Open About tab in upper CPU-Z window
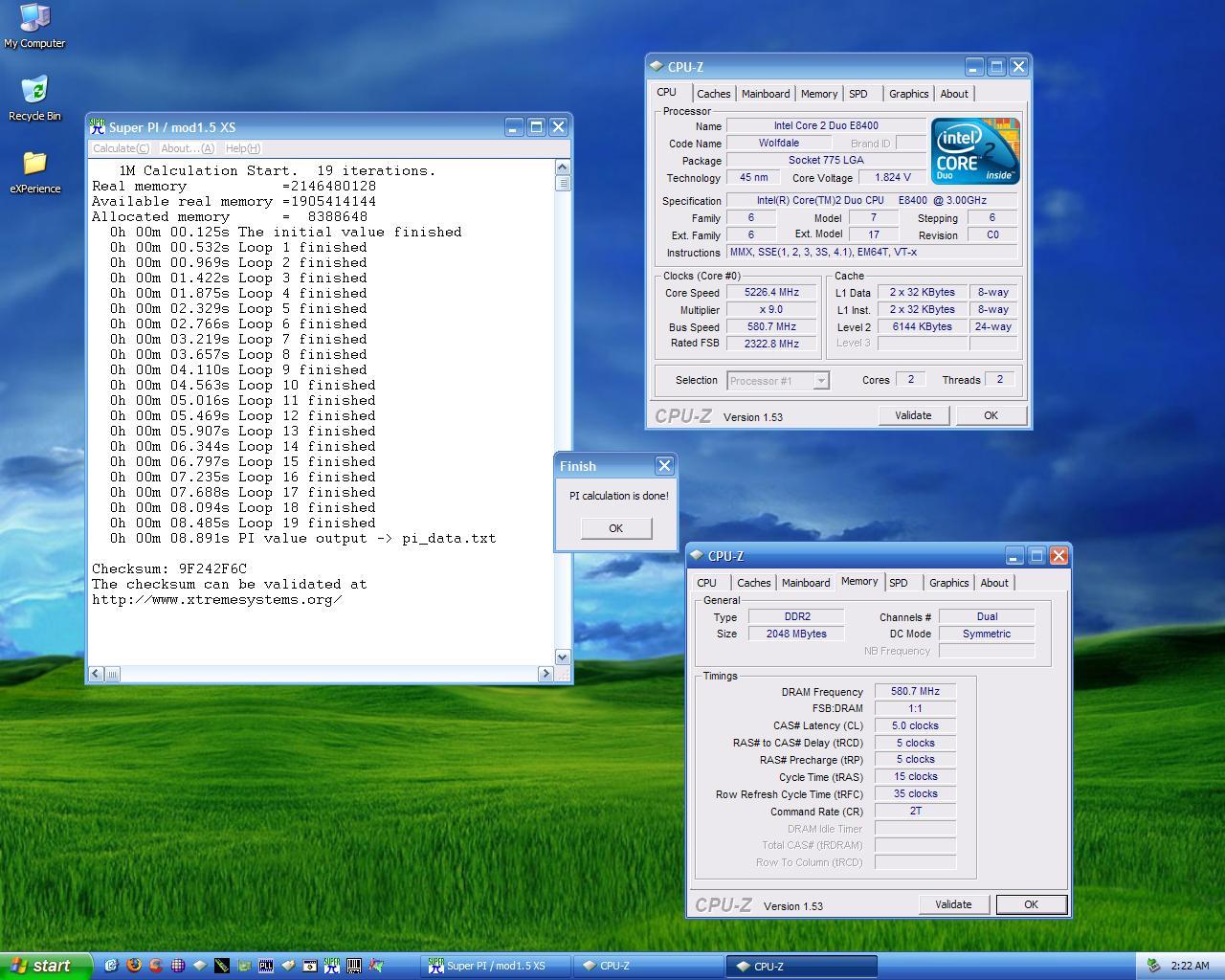This screenshot has height=980, width=1225. [954, 94]
